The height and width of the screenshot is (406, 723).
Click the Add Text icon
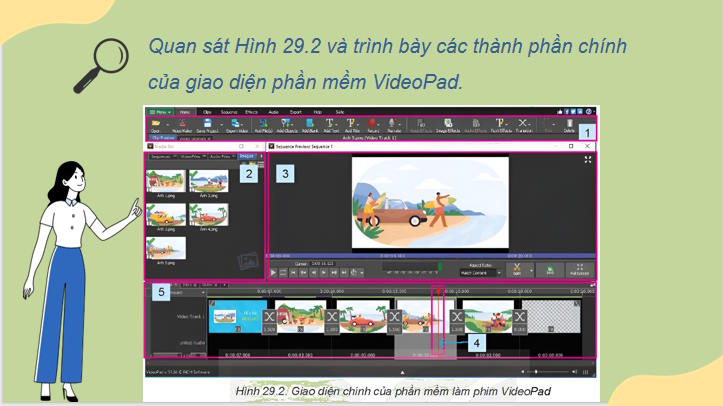tap(330, 125)
